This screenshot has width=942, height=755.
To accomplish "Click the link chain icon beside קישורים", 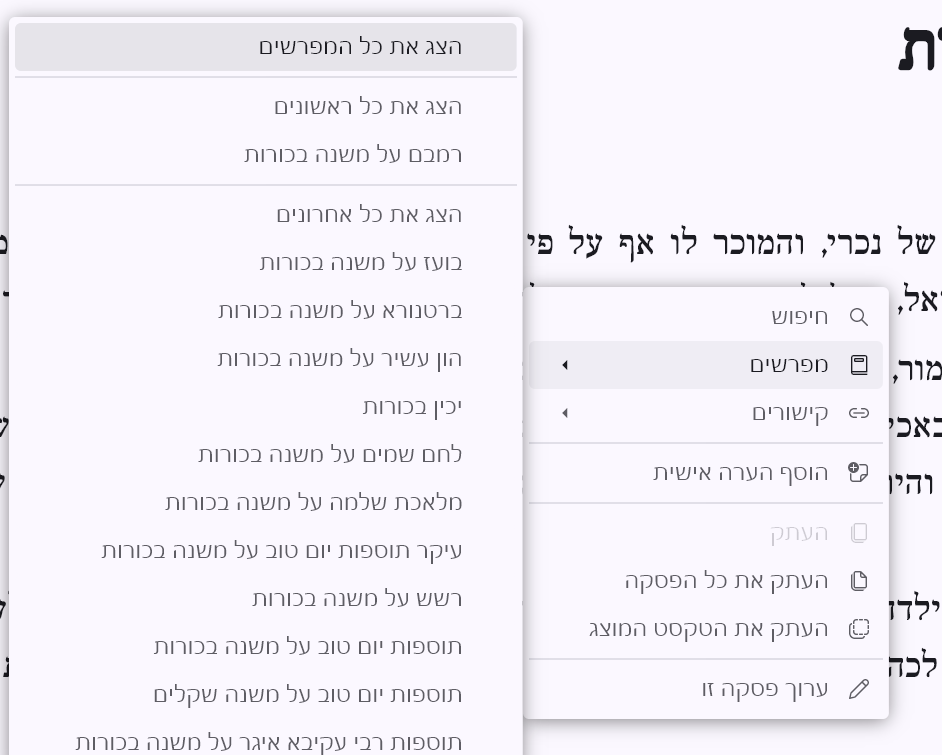I will coord(858,413).
